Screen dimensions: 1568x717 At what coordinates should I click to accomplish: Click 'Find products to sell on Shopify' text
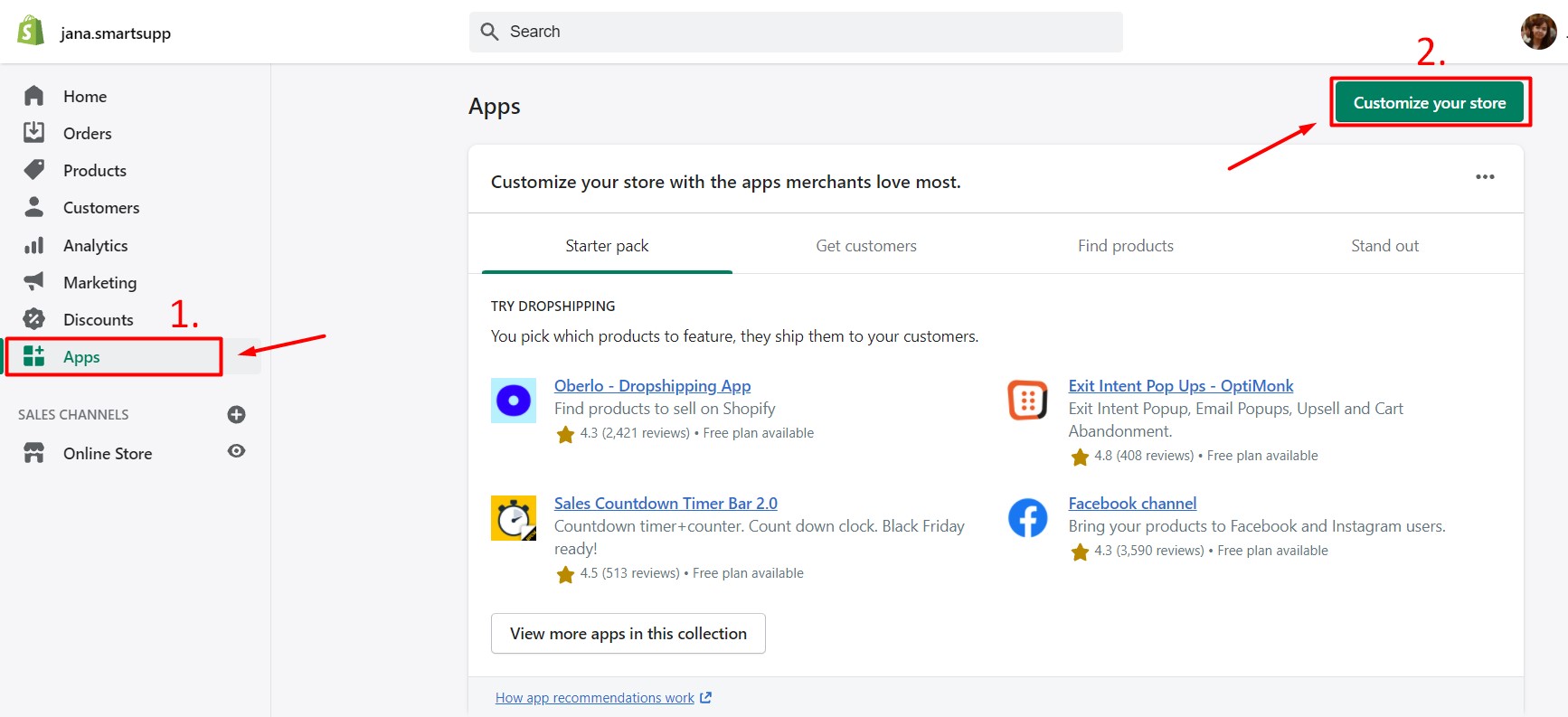click(x=665, y=409)
